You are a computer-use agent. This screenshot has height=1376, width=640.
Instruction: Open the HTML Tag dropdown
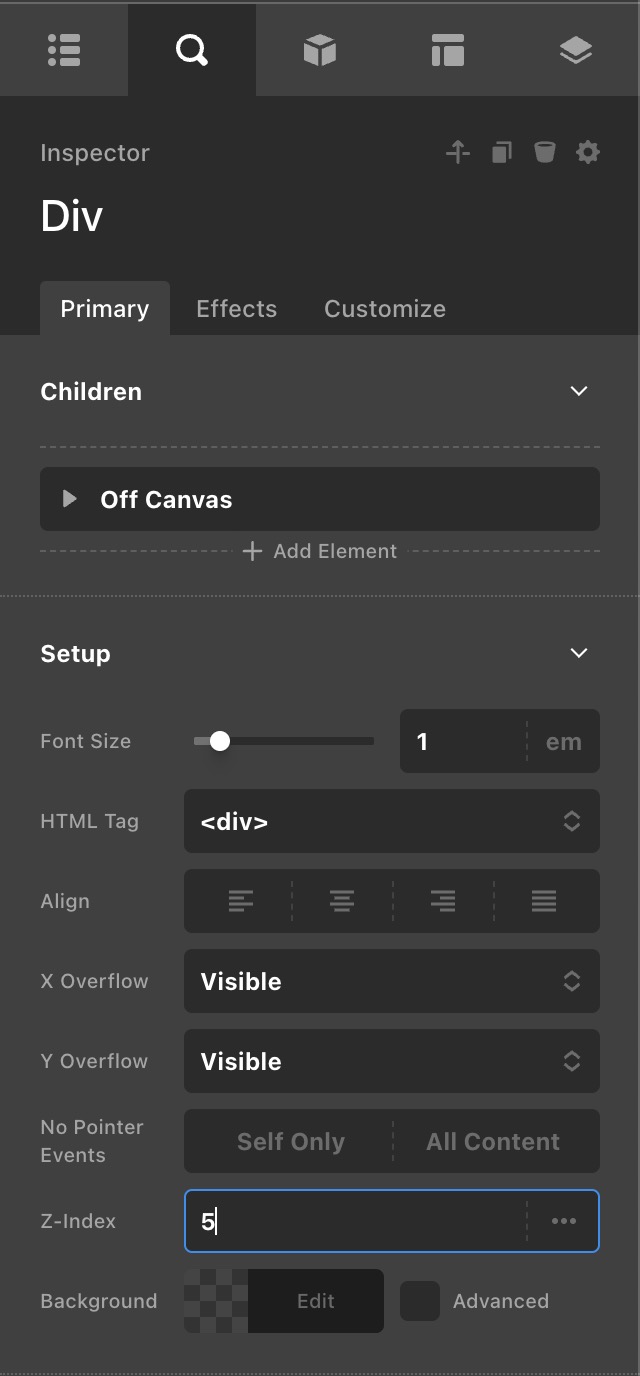click(392, 821)
